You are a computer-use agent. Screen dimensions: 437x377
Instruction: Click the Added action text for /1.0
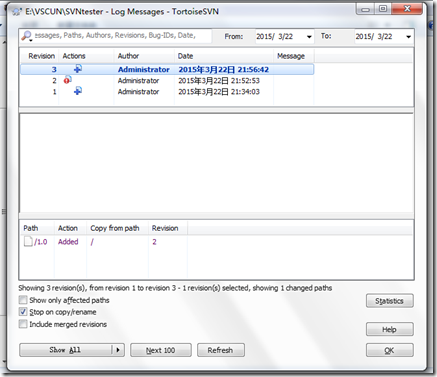[x=68, y=242]
